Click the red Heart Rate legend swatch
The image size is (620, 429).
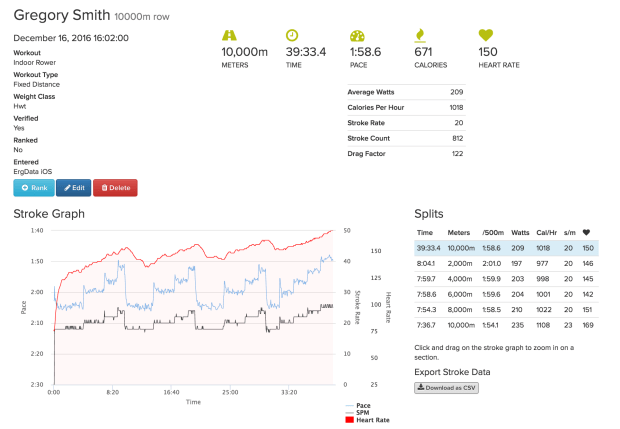coord(349,420)
